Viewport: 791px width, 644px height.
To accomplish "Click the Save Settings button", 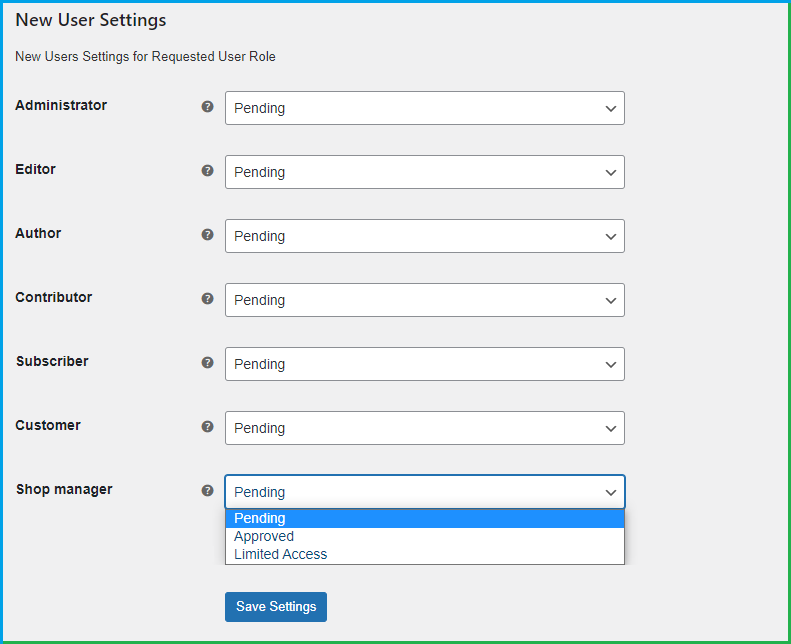I will click(x=276, y=607).
